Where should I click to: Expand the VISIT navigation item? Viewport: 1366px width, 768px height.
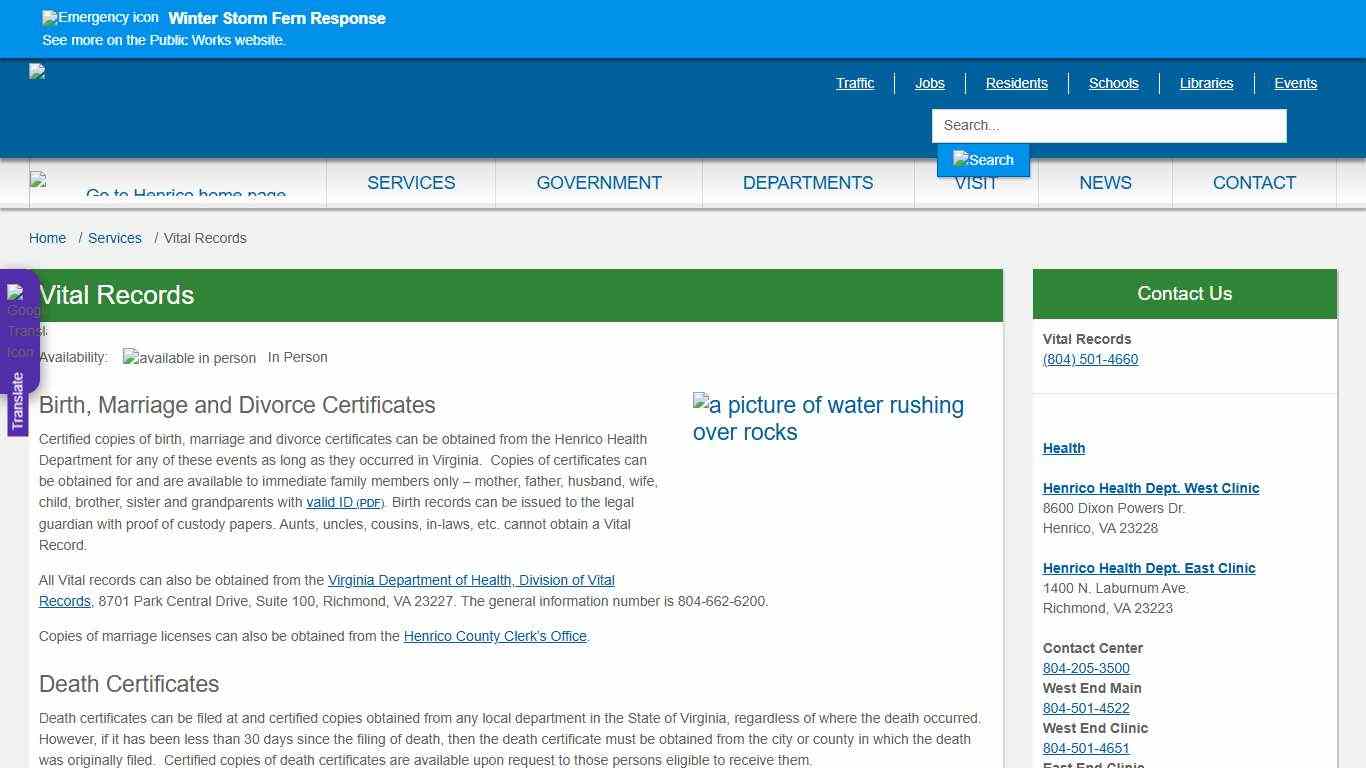[x=975, y=183]
